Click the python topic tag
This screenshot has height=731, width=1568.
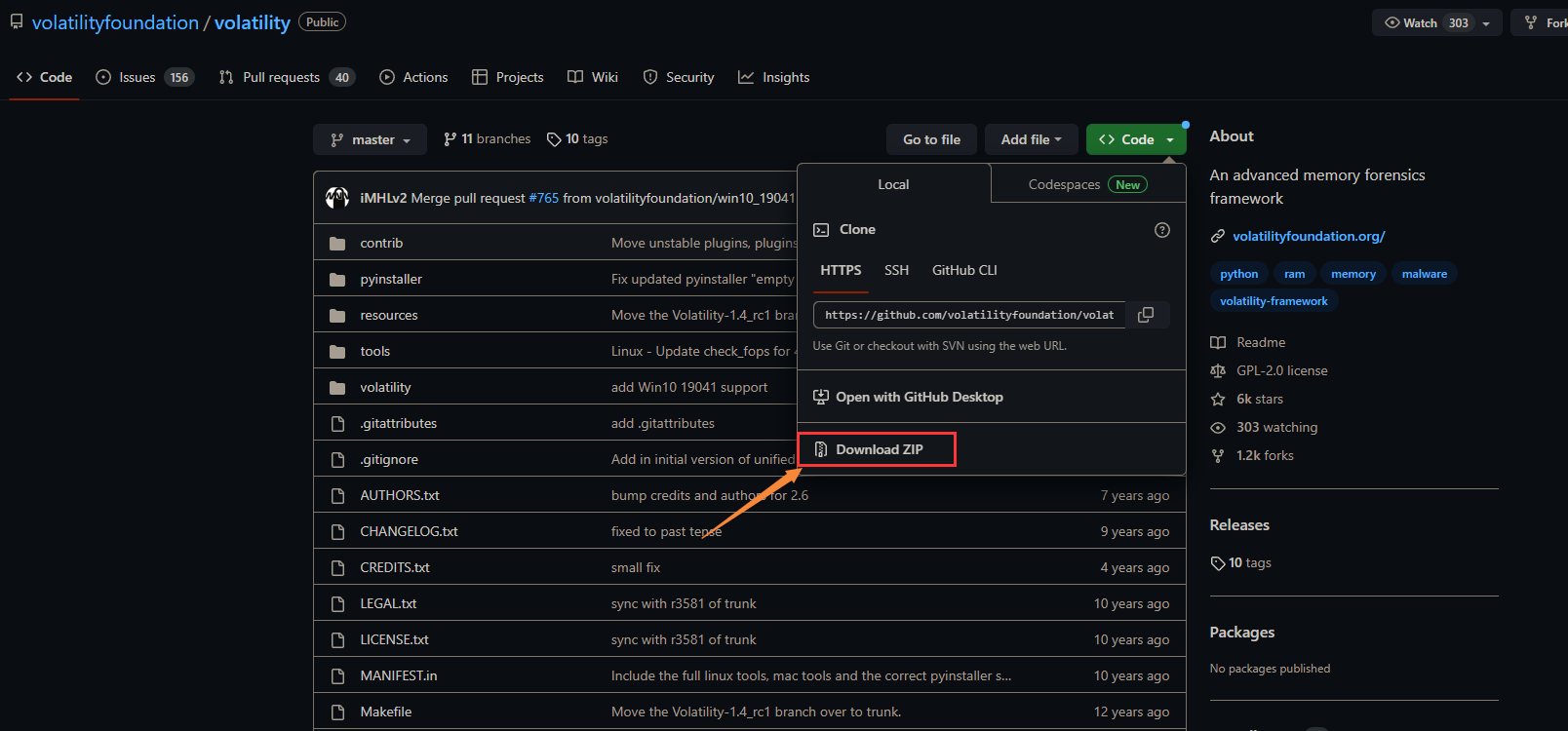click(1238, 274)
